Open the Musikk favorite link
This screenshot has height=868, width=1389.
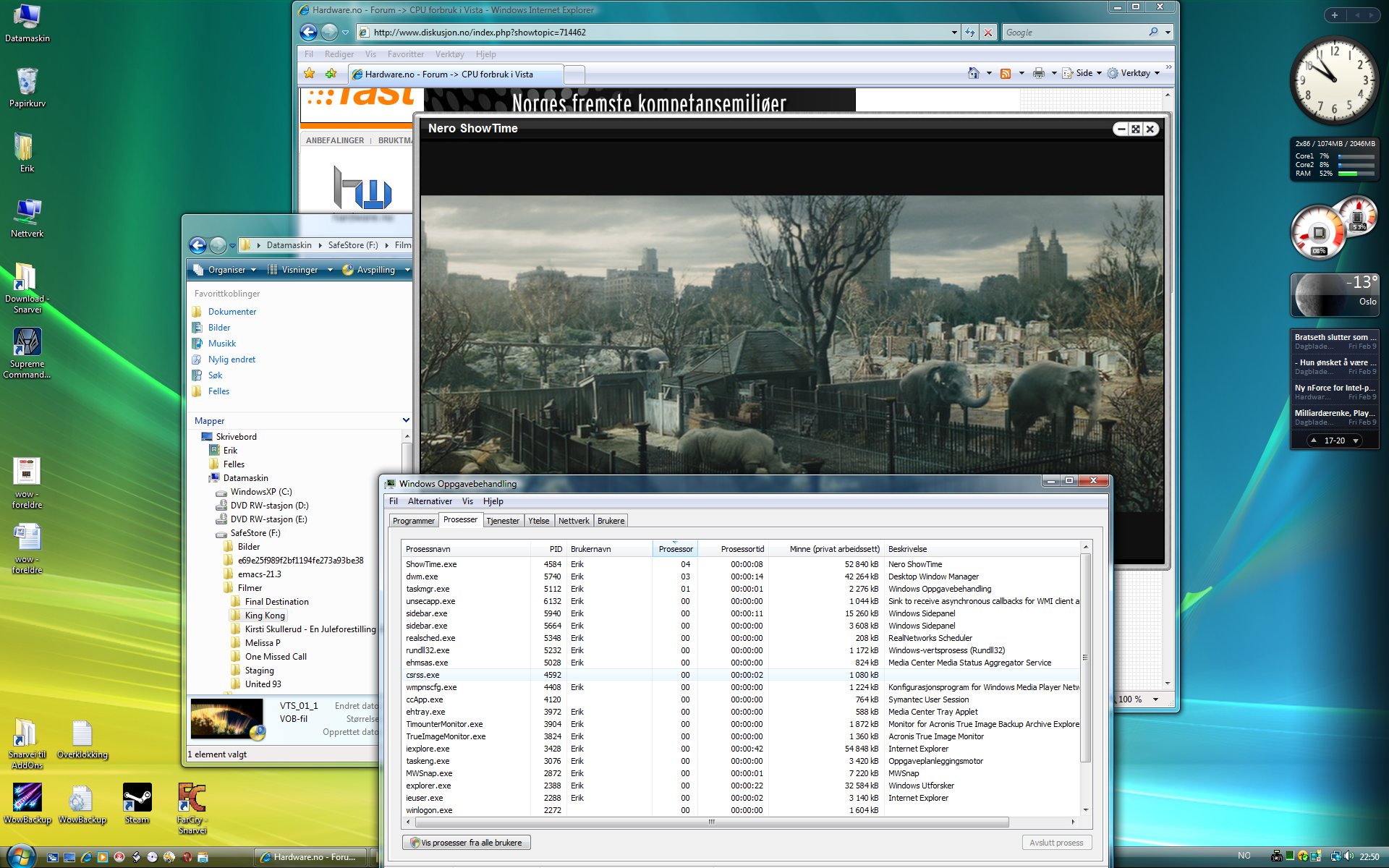coord(222,344)
